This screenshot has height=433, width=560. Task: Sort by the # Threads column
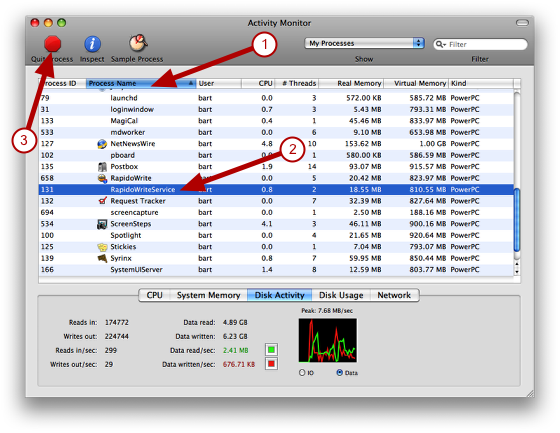pos(296,83)
